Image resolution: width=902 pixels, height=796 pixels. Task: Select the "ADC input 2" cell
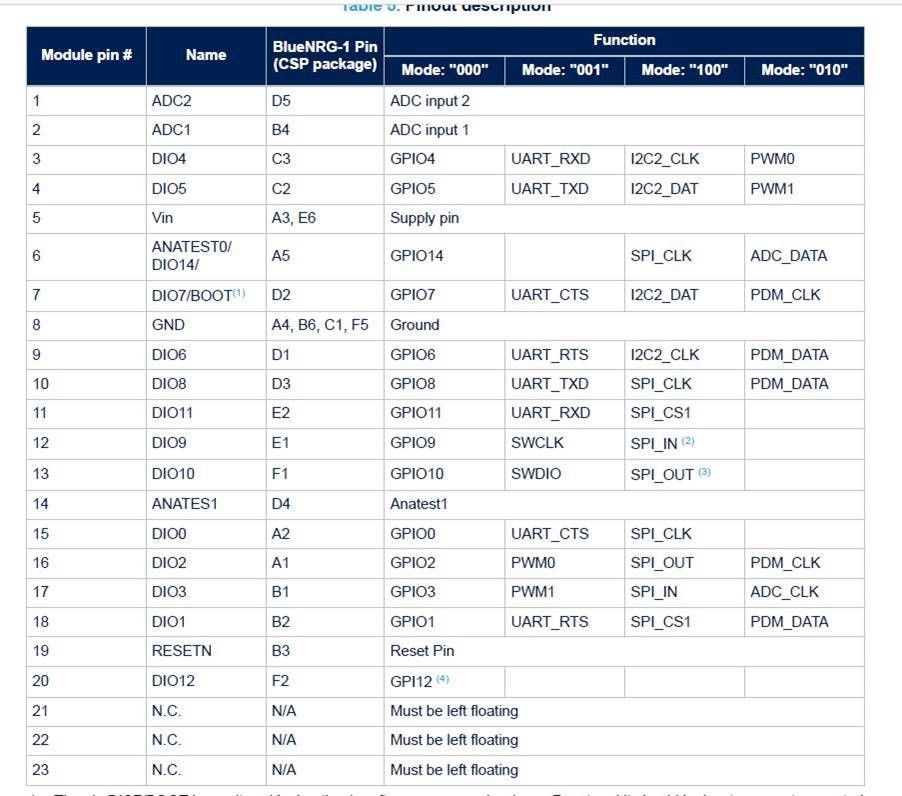(x=430, y=100)
